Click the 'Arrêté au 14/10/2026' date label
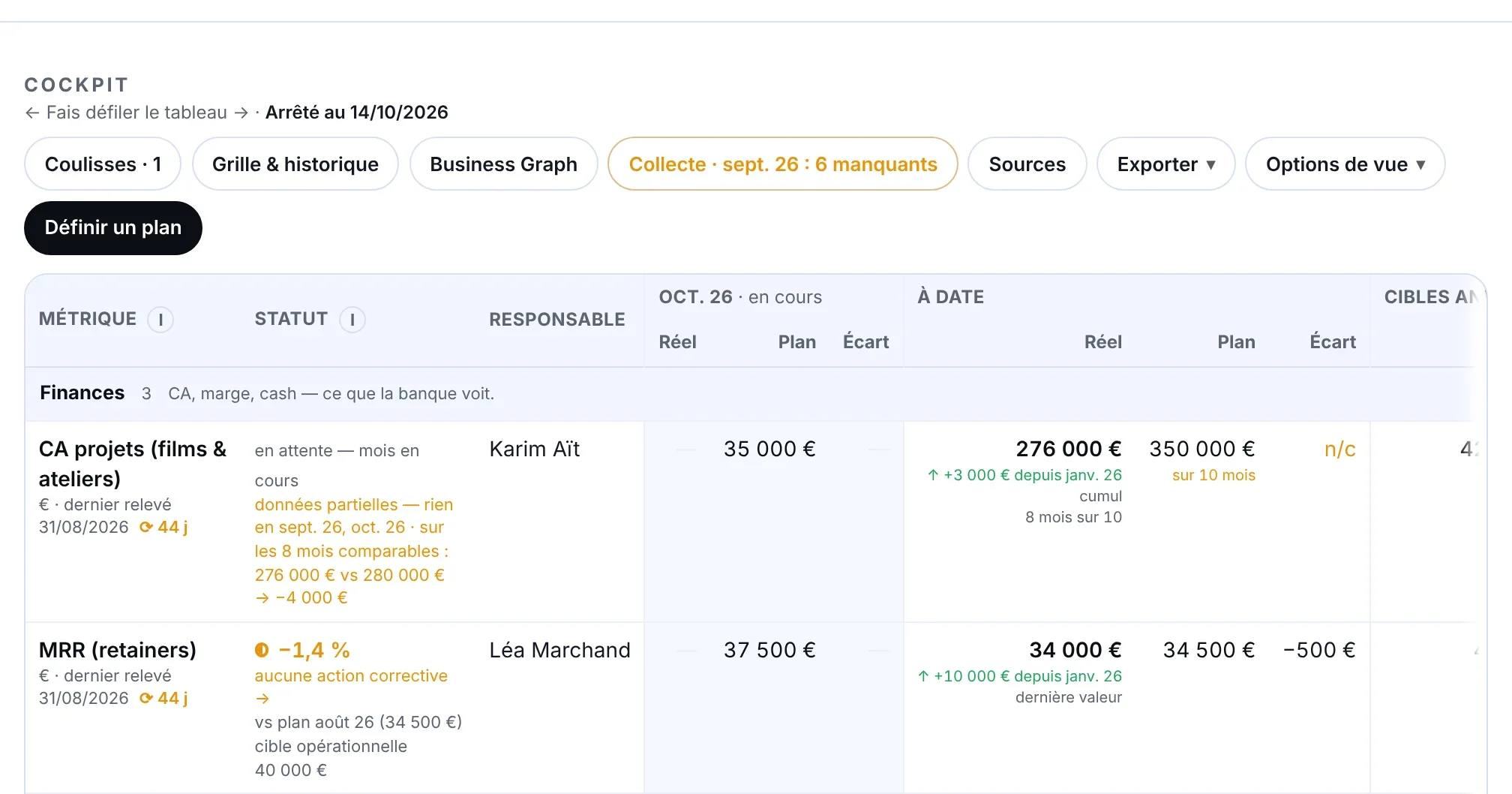Image resolution: width=1512 pixels, height=794 pixels. 357,113
